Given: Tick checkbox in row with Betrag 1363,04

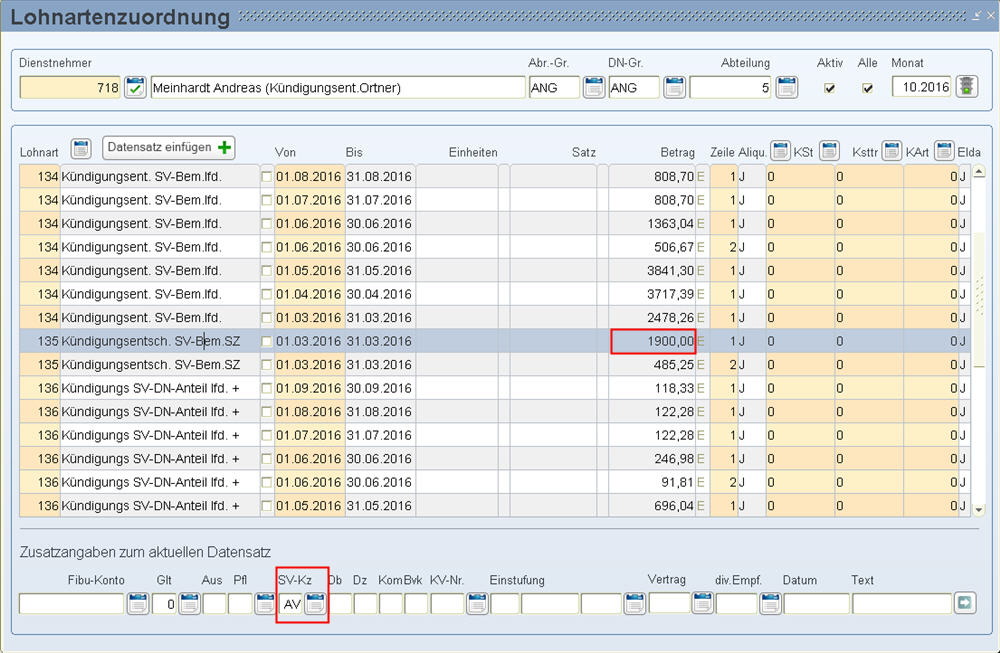Looking at the screenshot, I should [x=267, y=224].
